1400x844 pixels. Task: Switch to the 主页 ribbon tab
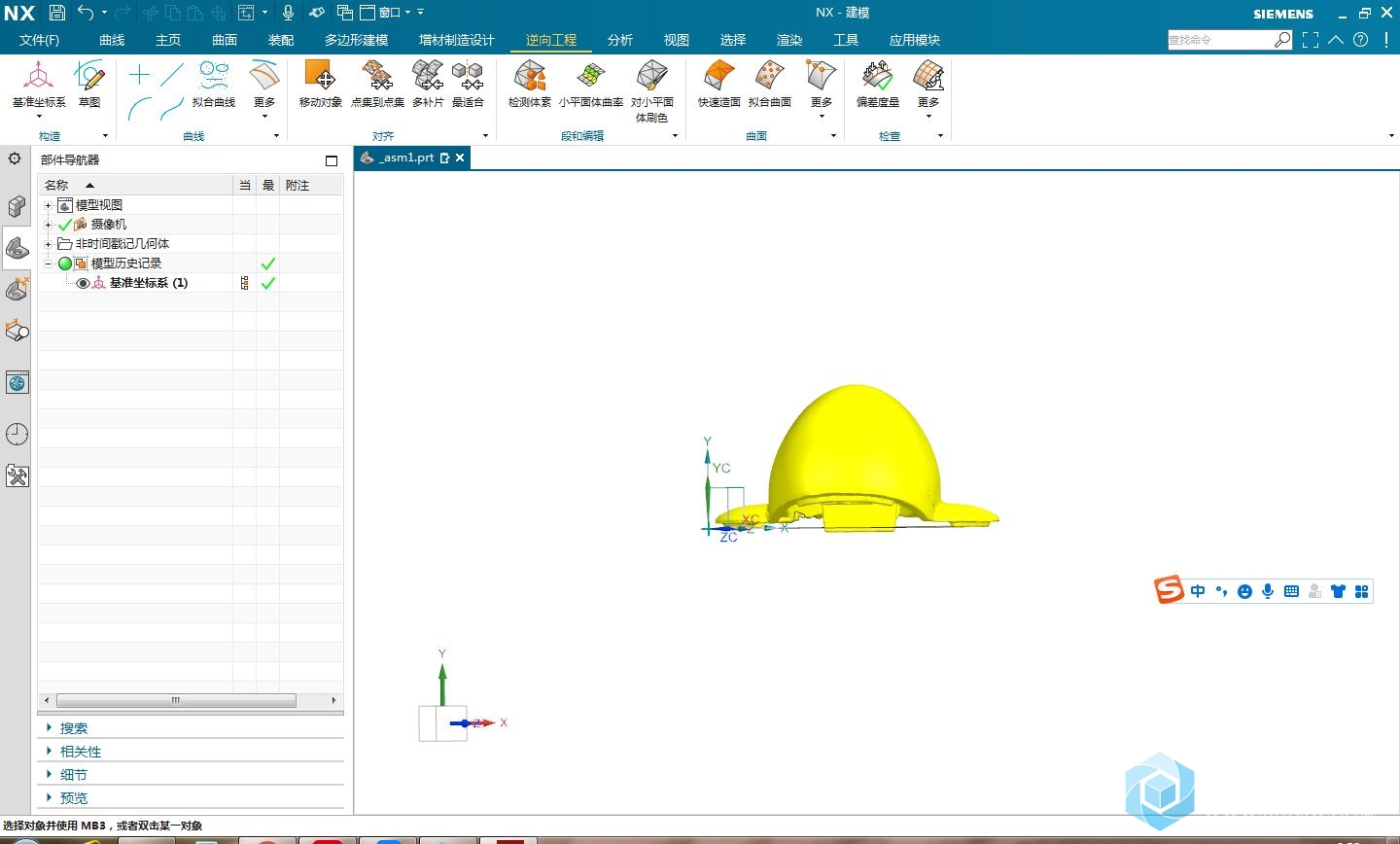[x=168, y=40]
